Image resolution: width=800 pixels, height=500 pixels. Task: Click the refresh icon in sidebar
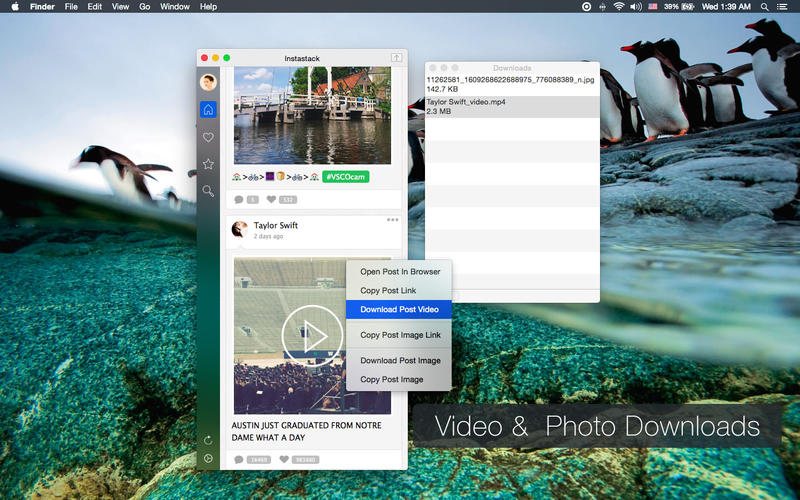[208, 440]
